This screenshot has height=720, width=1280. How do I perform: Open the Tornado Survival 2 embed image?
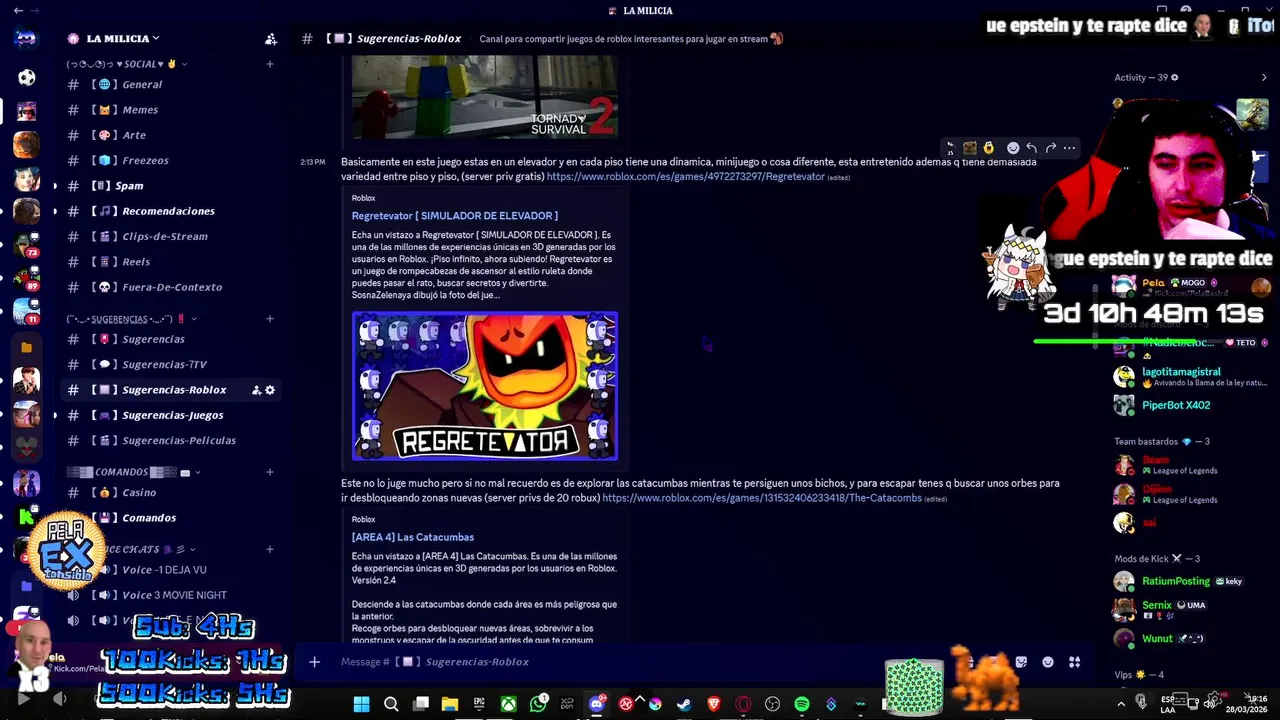point(485,97)
